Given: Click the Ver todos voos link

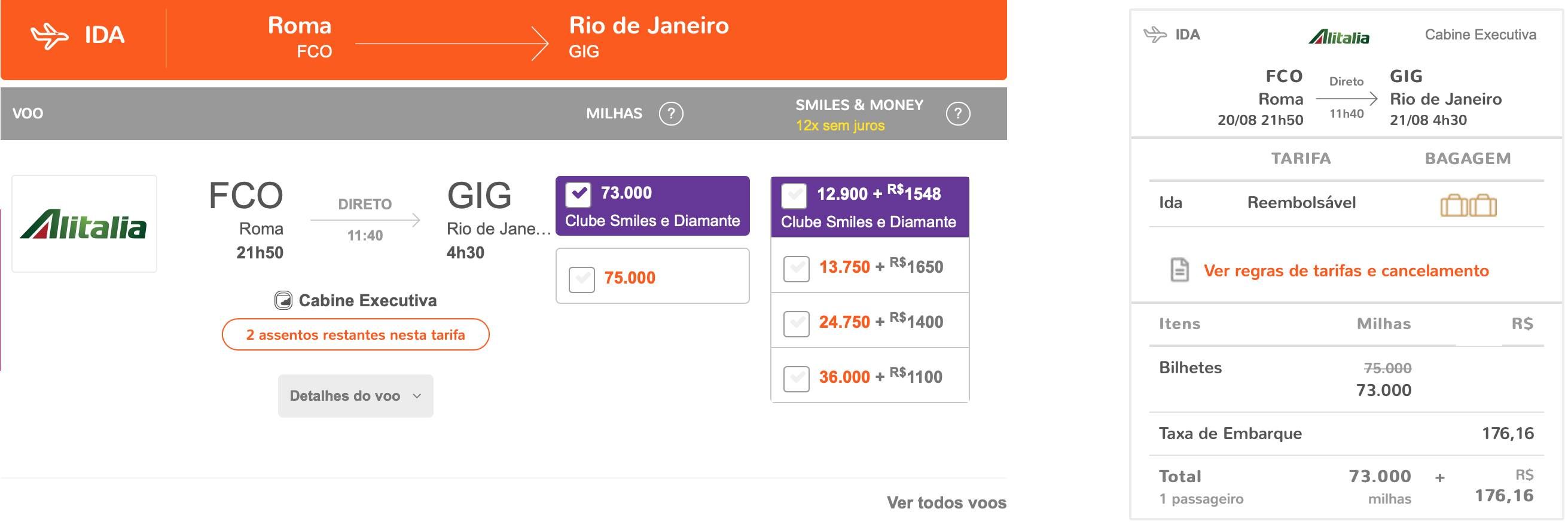Looking at the screenshot, I should [x=946, y=502].
